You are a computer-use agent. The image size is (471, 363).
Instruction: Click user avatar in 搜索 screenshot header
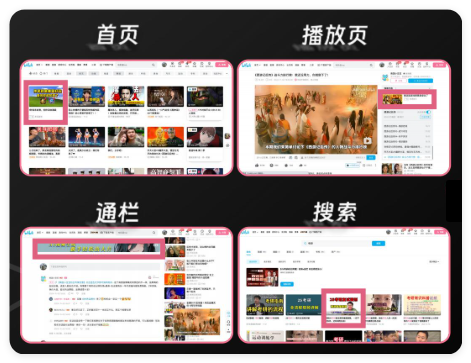pos(388,232)
